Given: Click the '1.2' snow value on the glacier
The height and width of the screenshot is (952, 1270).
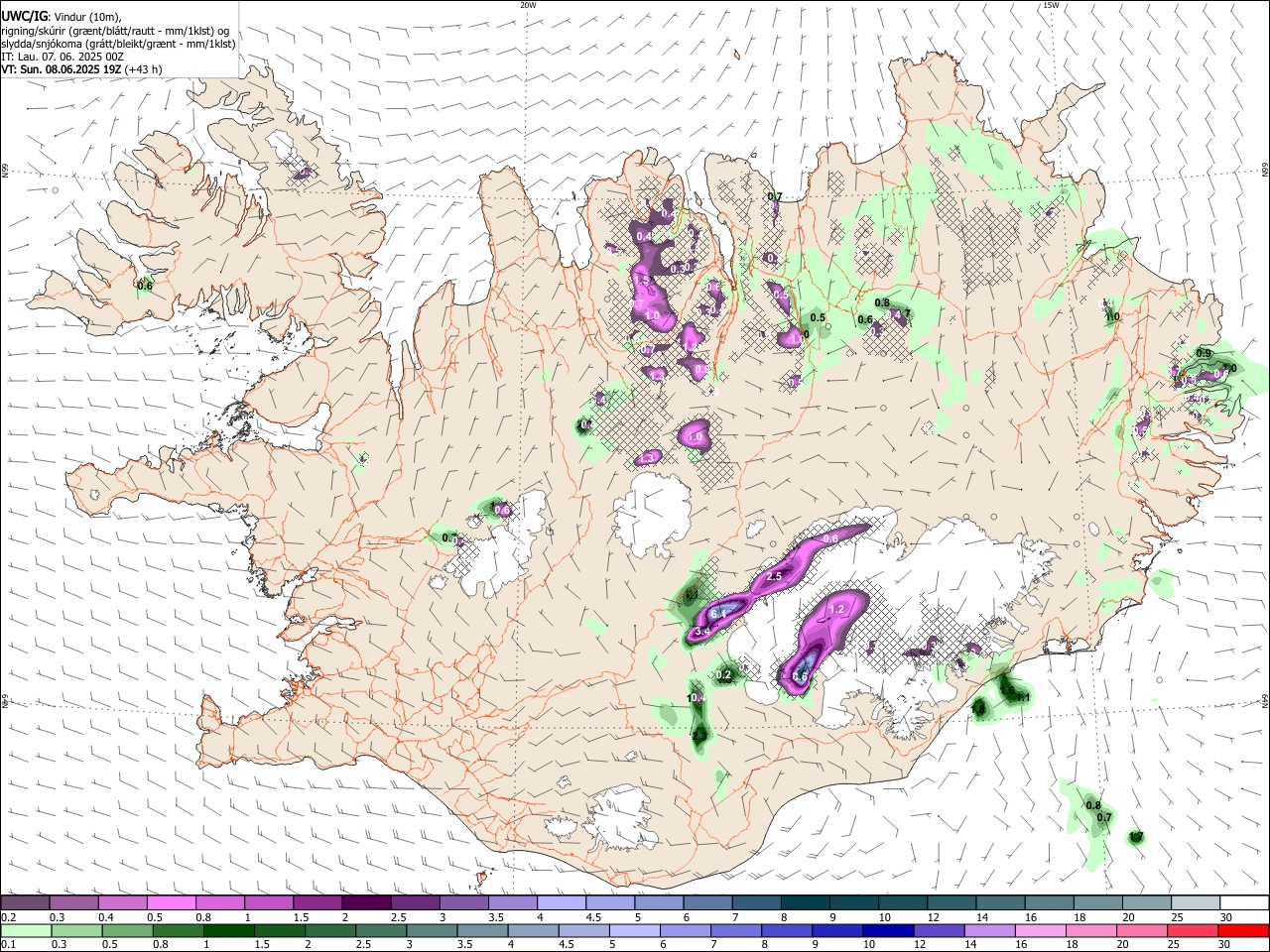Looking at the screenshot, I should (x=836, y=610).
